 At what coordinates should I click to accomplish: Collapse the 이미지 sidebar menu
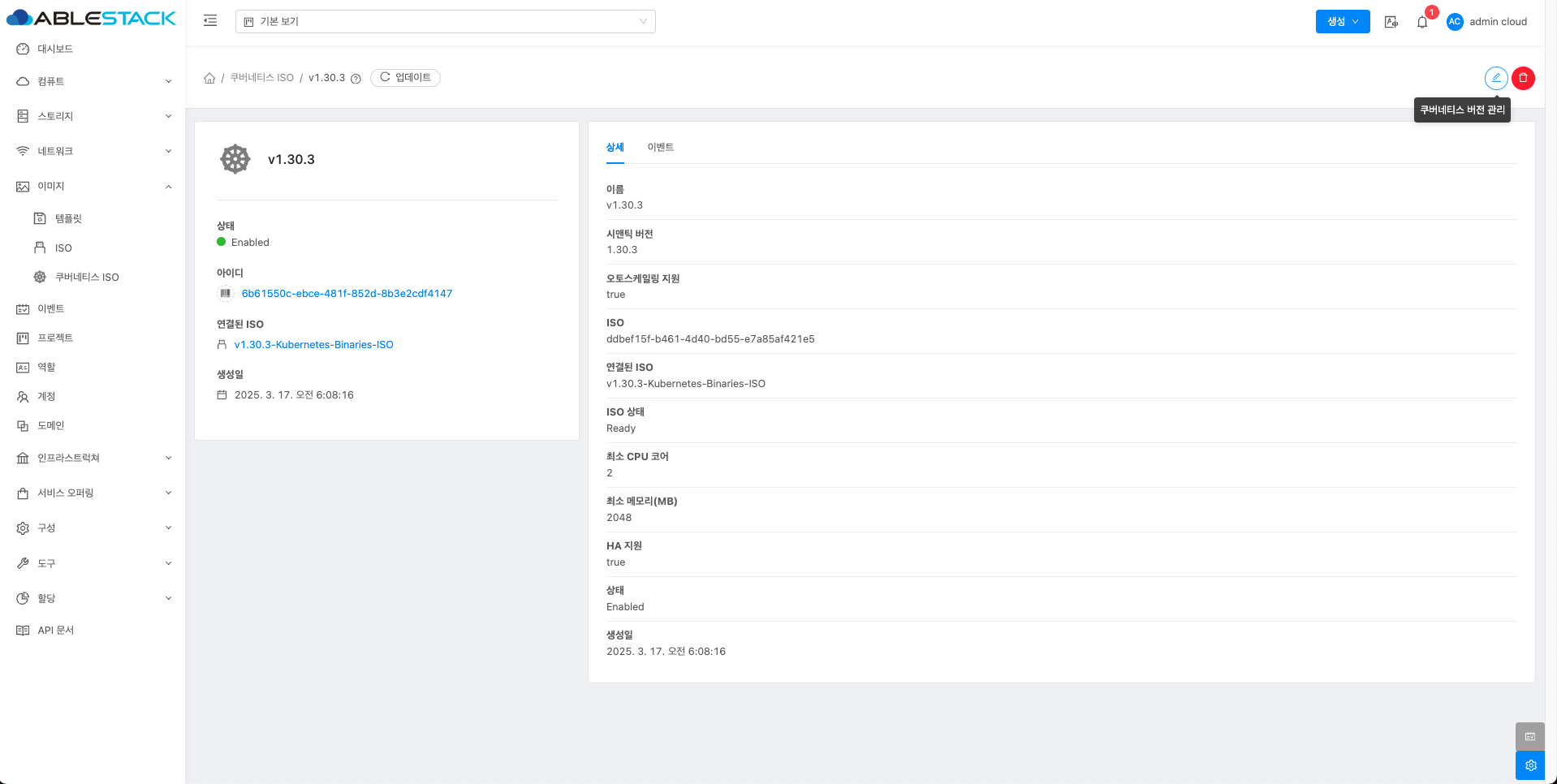point(93,187)
